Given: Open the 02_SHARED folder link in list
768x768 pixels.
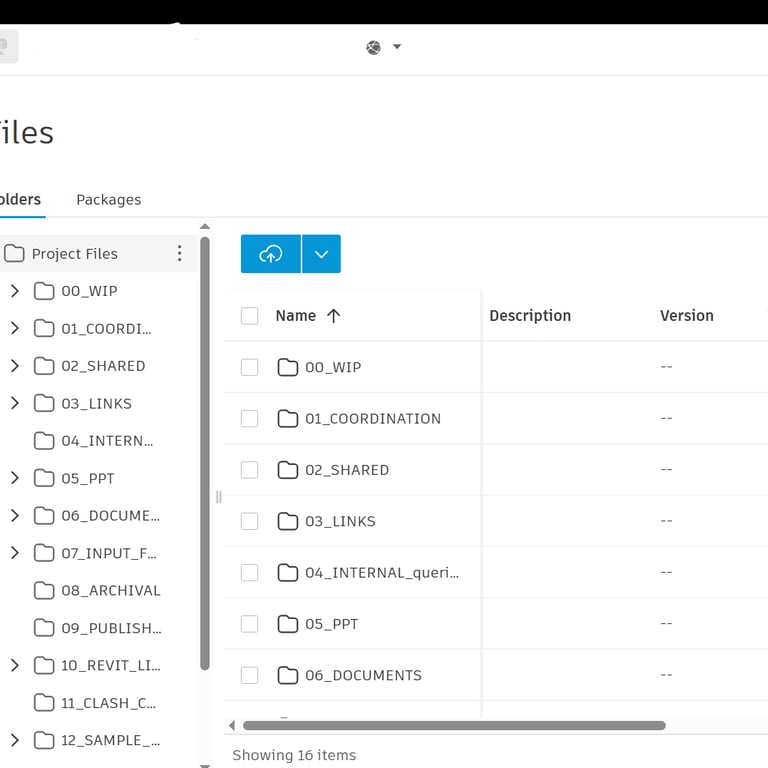Looking at the screenshot, I should tap(346, 470).
